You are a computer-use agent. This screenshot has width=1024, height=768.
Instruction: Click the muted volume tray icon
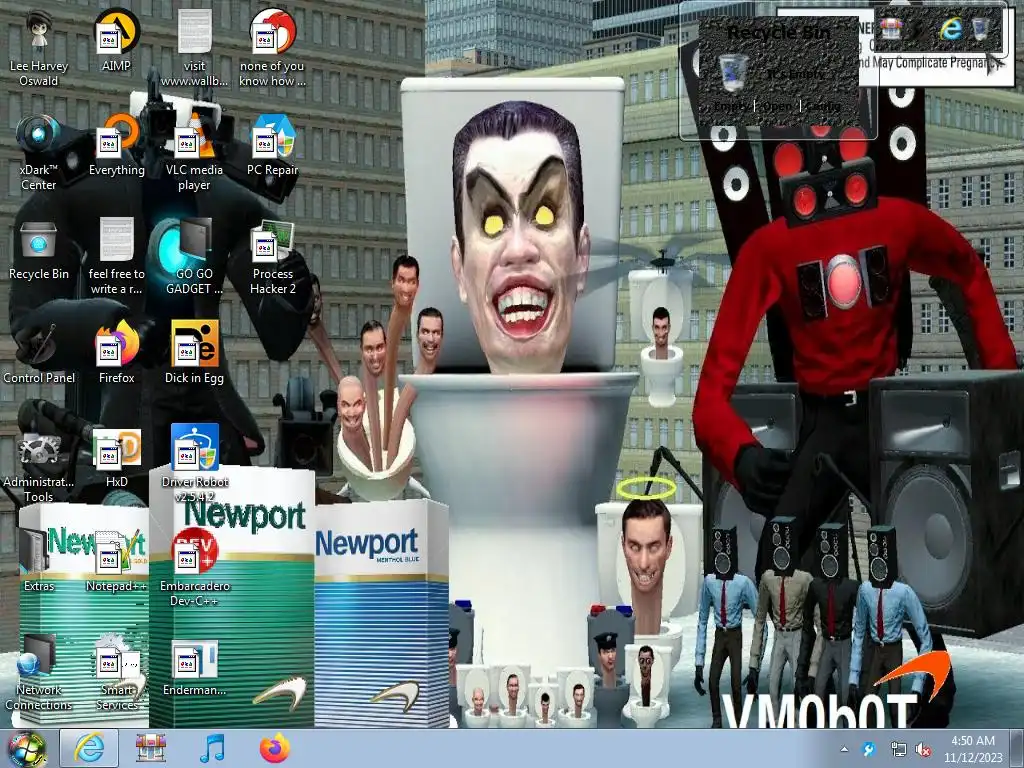click(923, 749)
